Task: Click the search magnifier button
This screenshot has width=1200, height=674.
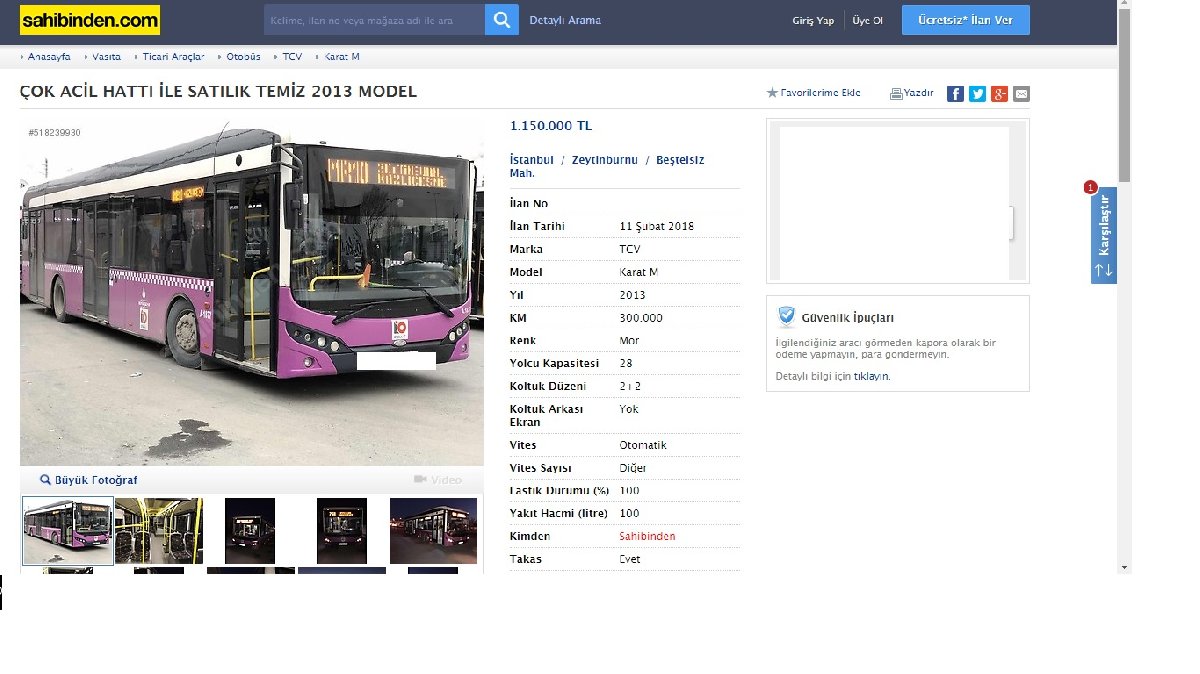Action: (502, 20)
